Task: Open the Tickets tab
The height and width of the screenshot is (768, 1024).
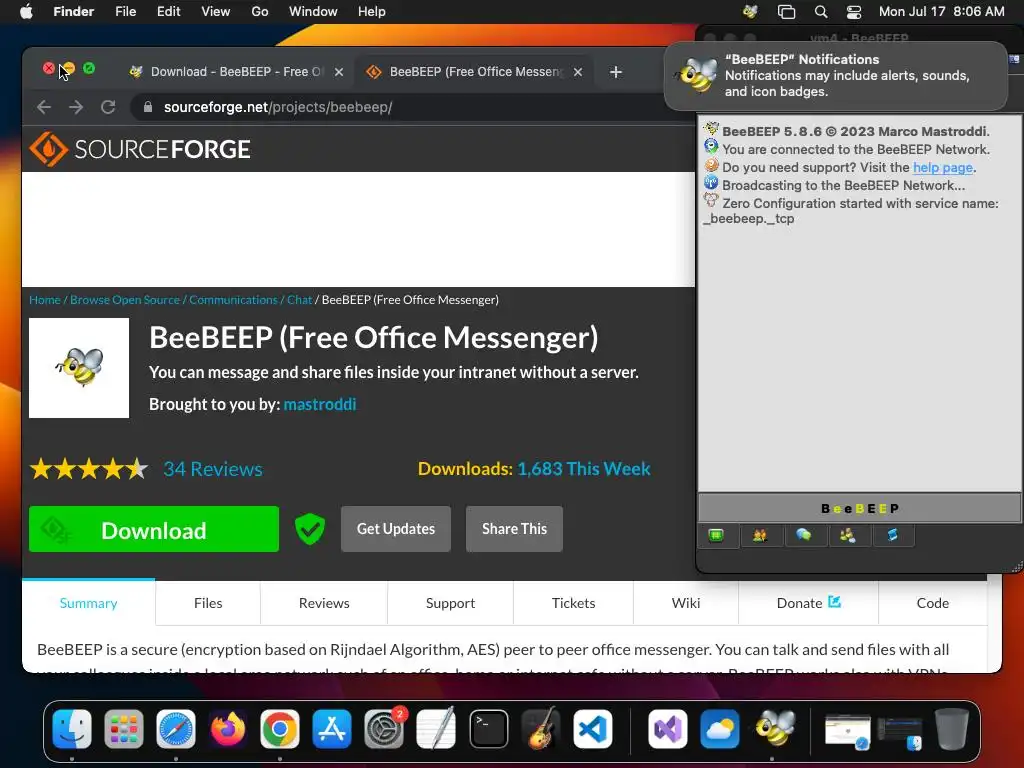Action: coord(573,603)
